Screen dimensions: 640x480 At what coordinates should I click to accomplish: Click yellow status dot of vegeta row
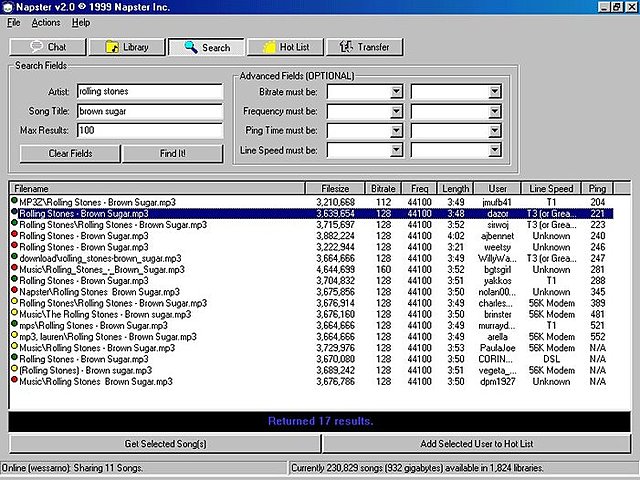[14, 369]
